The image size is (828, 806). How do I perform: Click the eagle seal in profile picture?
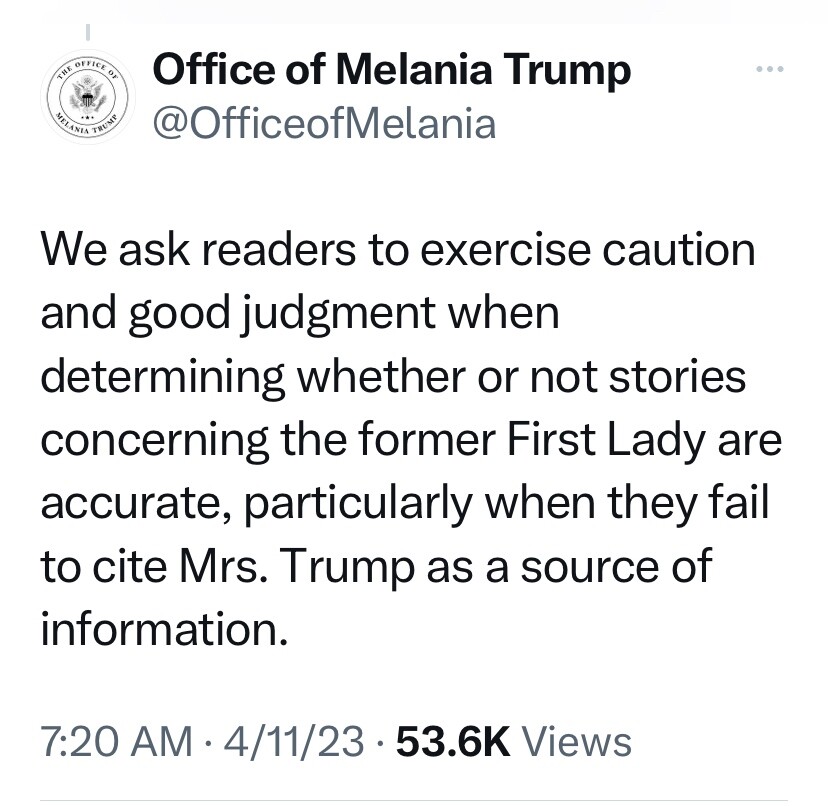tap(88, 96)
